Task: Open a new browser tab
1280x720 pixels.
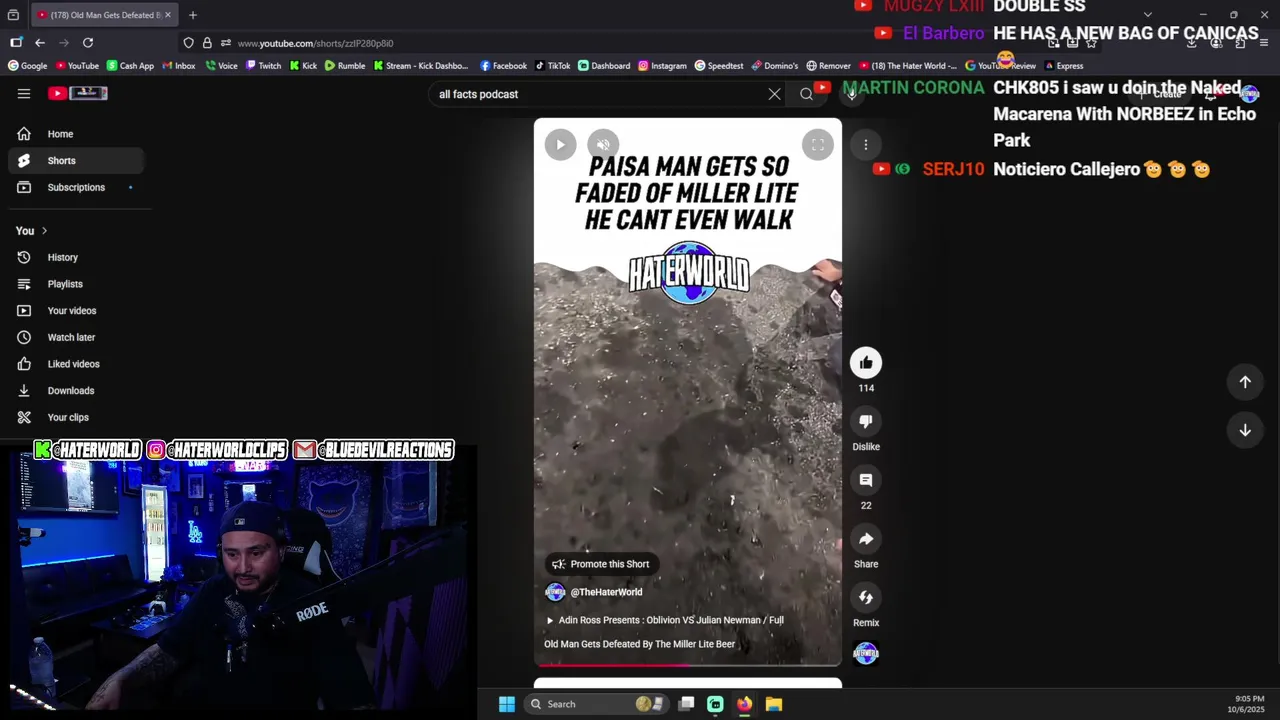Action: [193, 15]
